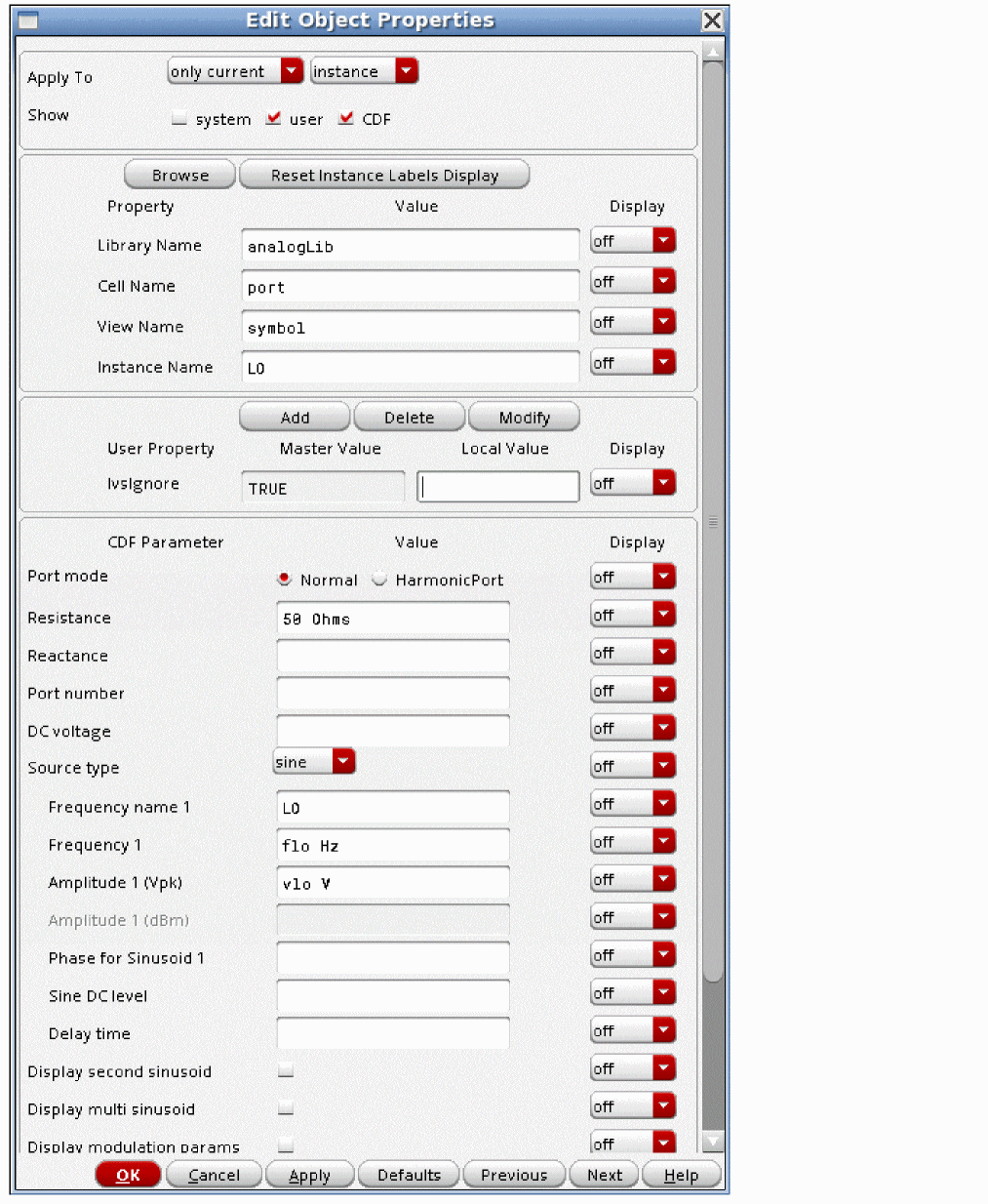The width and height of the screenshot is (988, 1204).
Task: Click the scrollbar down arrow
Action: (713, 1142)
